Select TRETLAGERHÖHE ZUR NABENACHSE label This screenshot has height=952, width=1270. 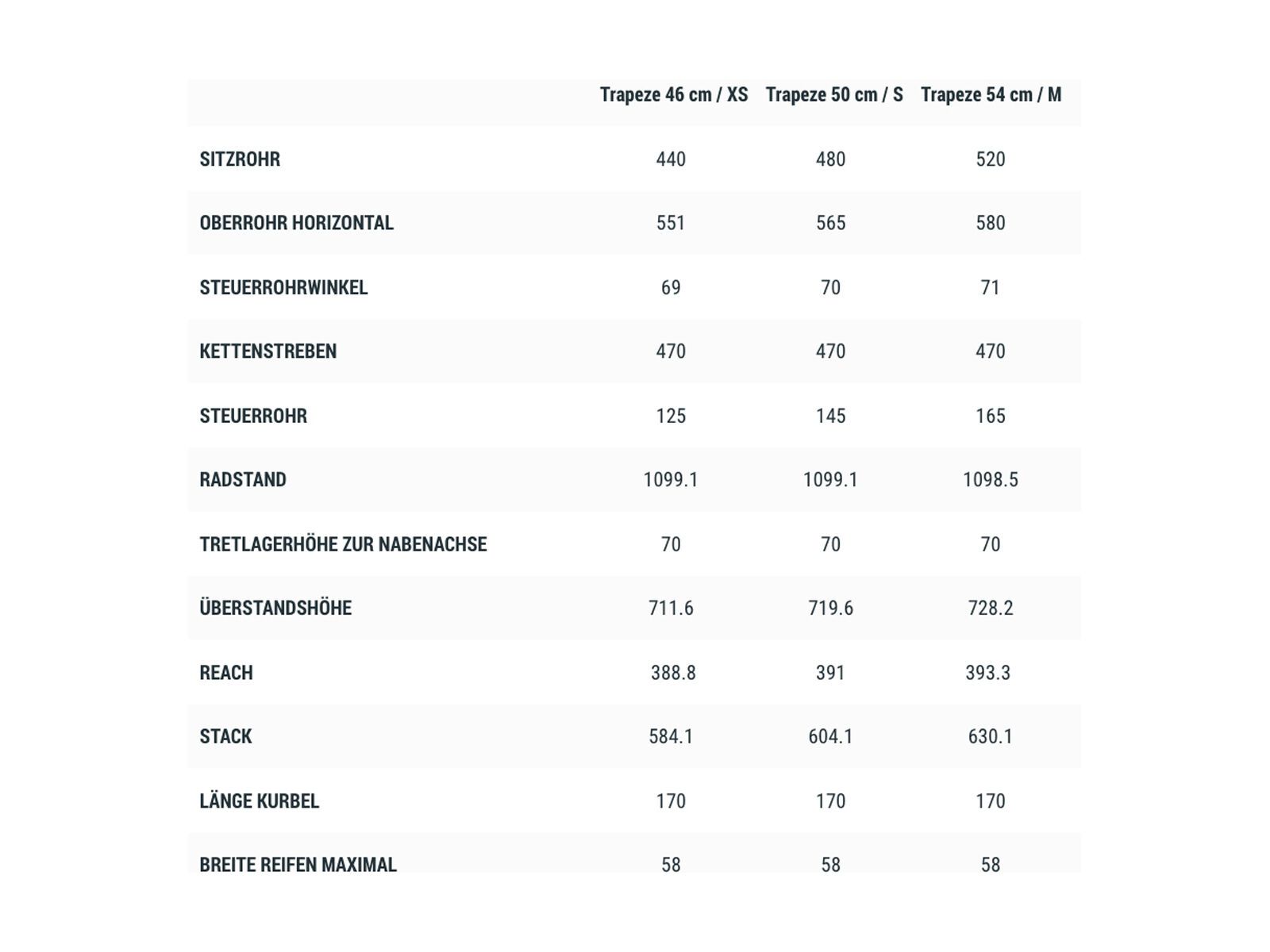(343, 544)
